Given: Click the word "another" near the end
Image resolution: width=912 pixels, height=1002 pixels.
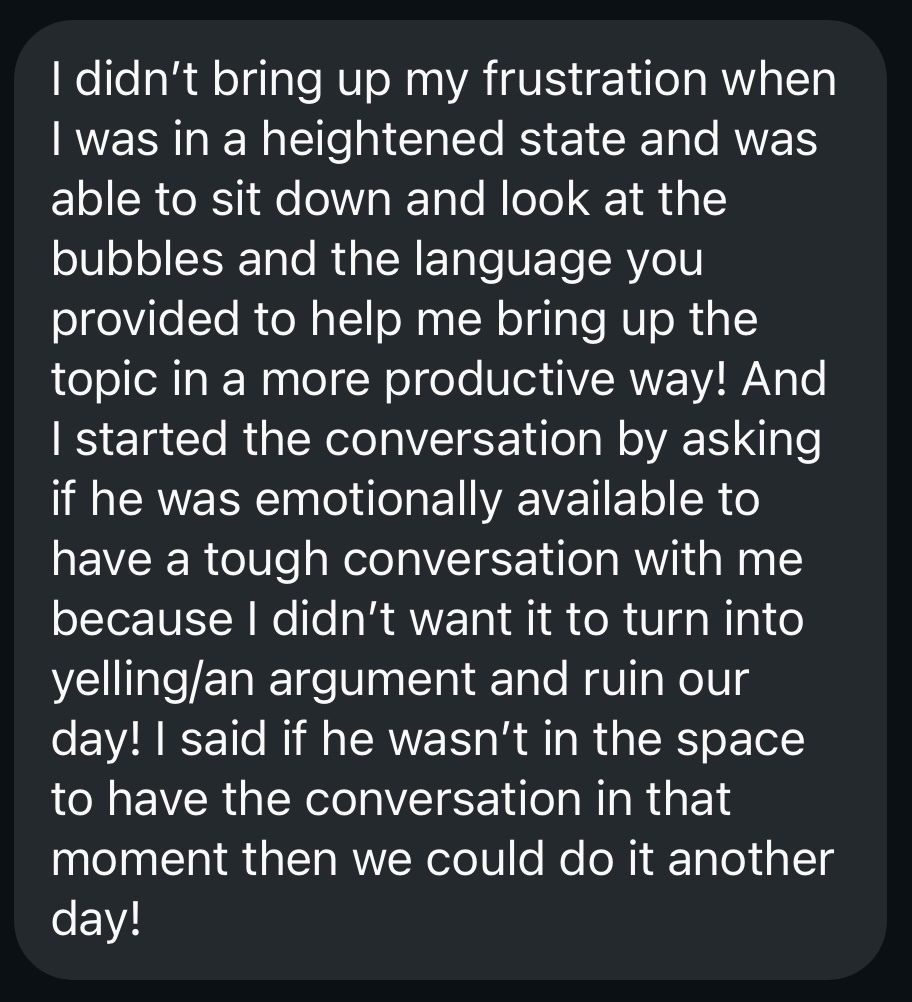Looking at the screenshot, I should pyautogui.click(x=754, y=860).
